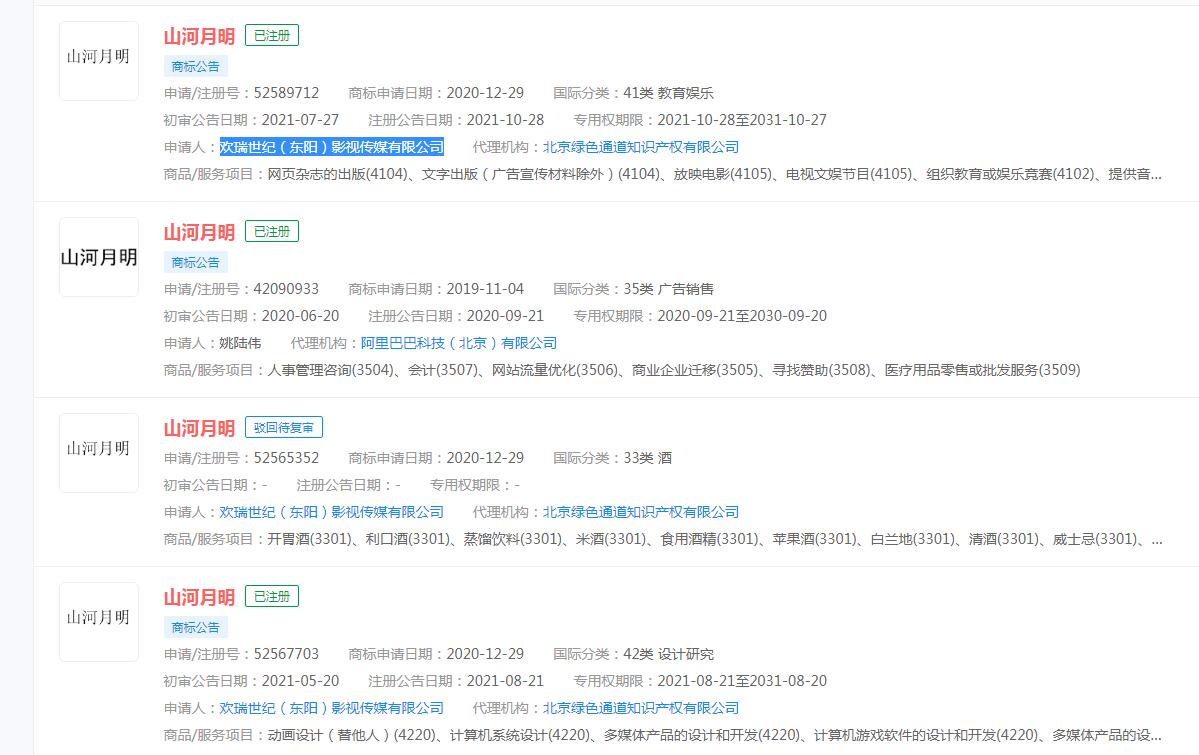
Task: Click goods list starting 网页杂志的出版(4104)
Action: [x=714, y=174]
